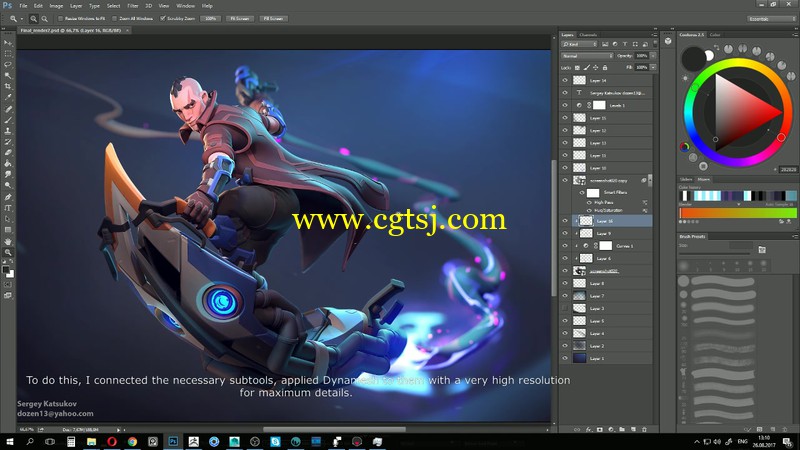800x450 pixels.
Task: Select the Crop tool
Action: (8, 87)
